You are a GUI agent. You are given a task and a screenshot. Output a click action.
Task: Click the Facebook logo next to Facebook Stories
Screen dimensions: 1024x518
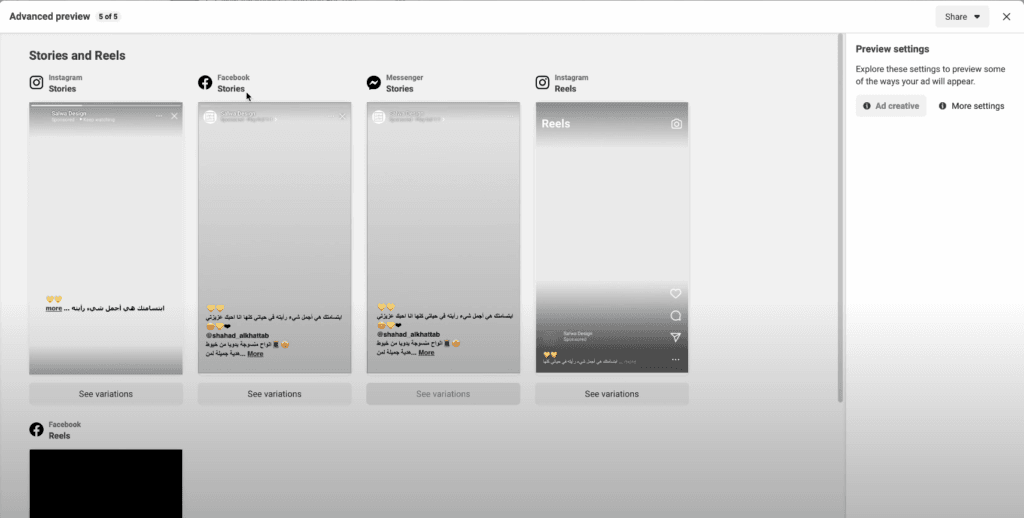[x=205, y=83]
